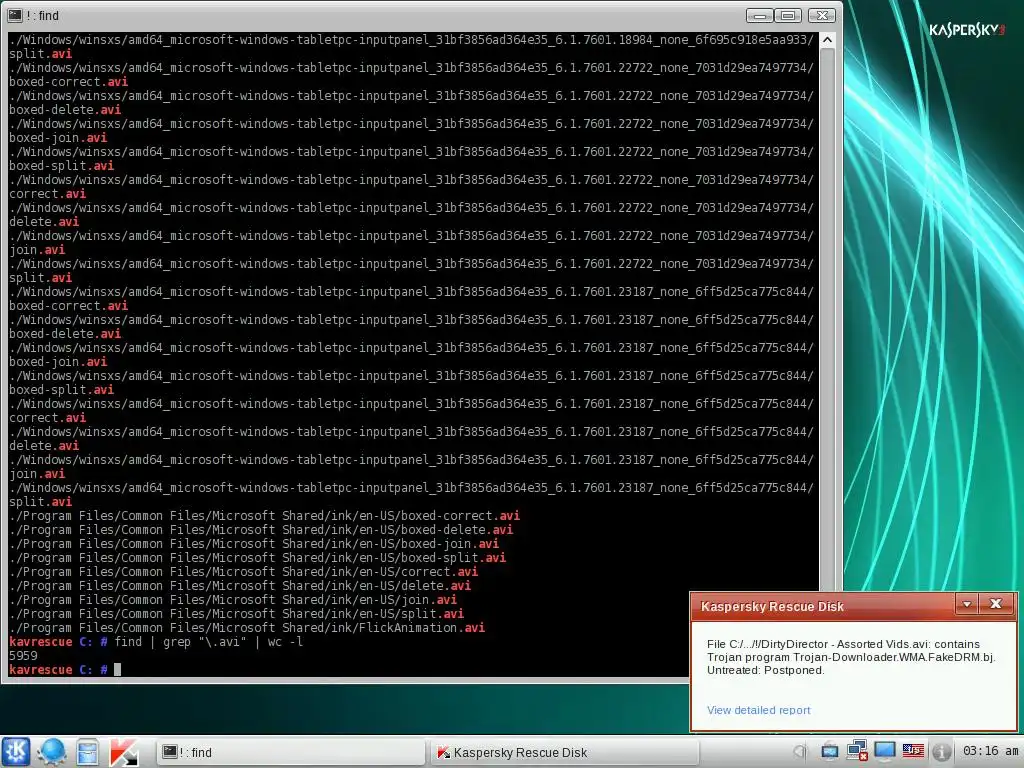The image size is (1024, 768).
Task: Open the US keyboard layout flag indicator
Action: point(913,751)
